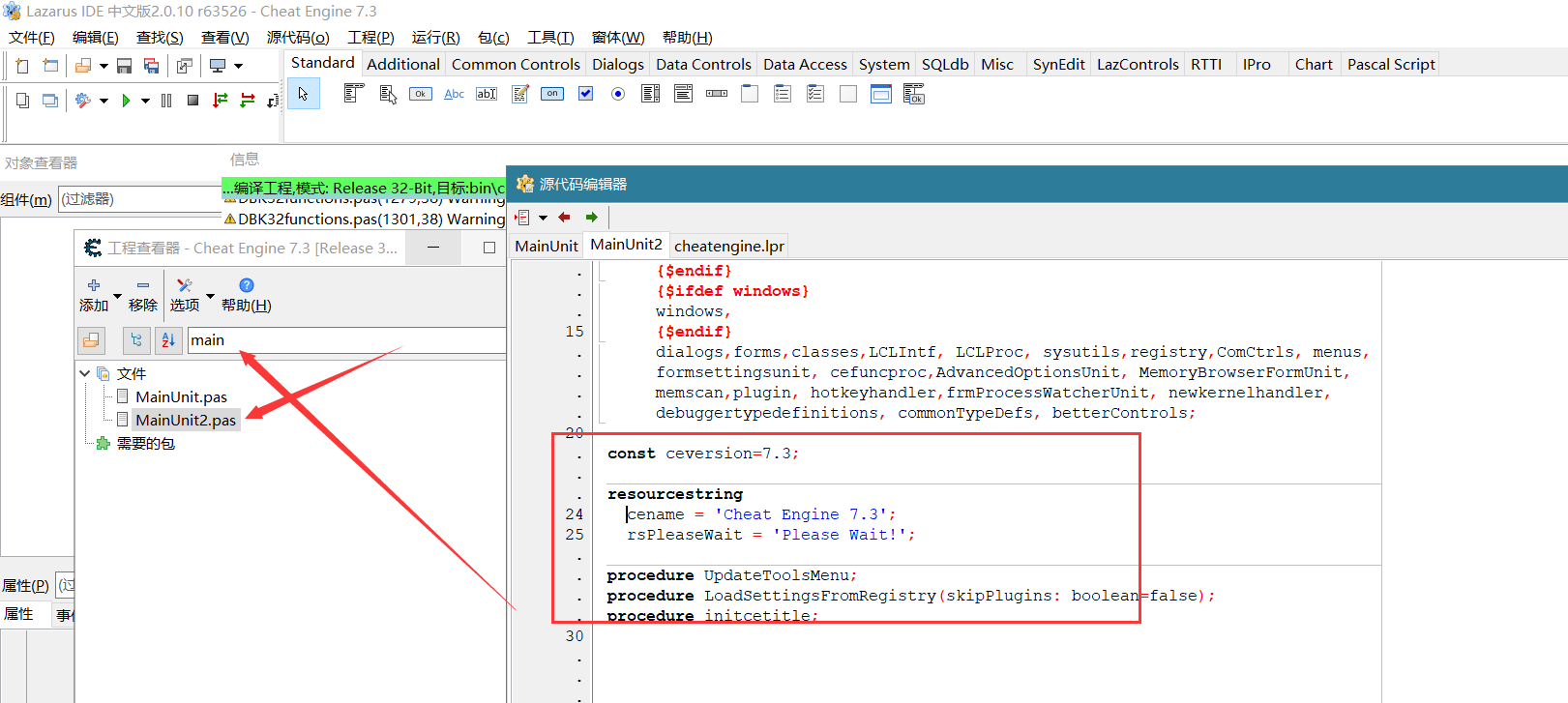
Task: Click 帮助(H) button in project inspector
Action: click(x=247, y=295)
